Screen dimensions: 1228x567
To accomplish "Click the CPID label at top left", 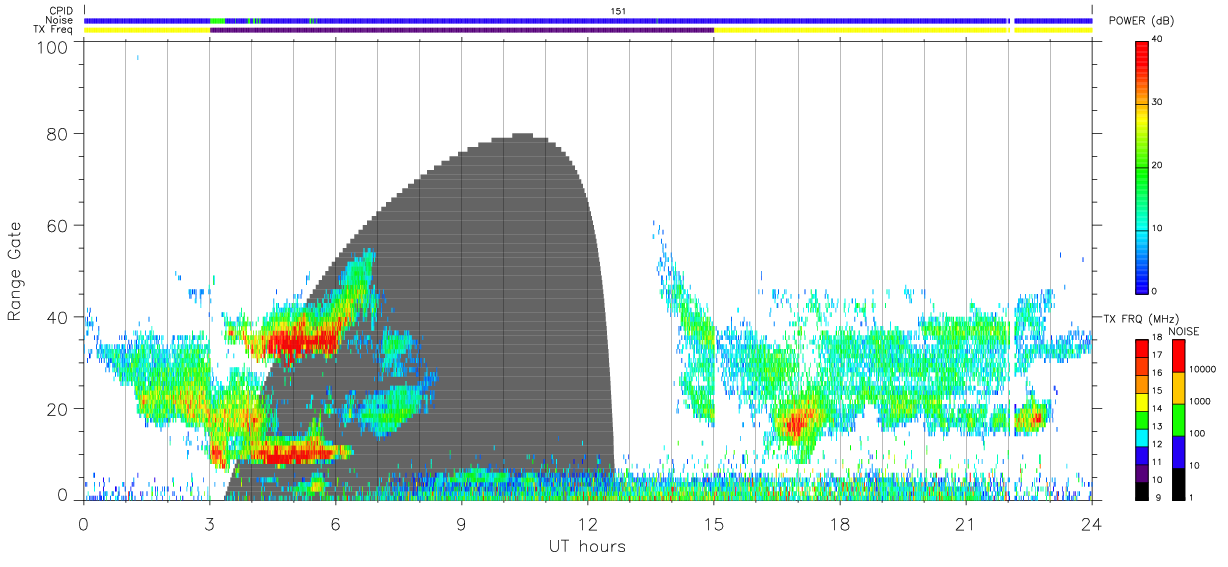I will click(62, 11).
